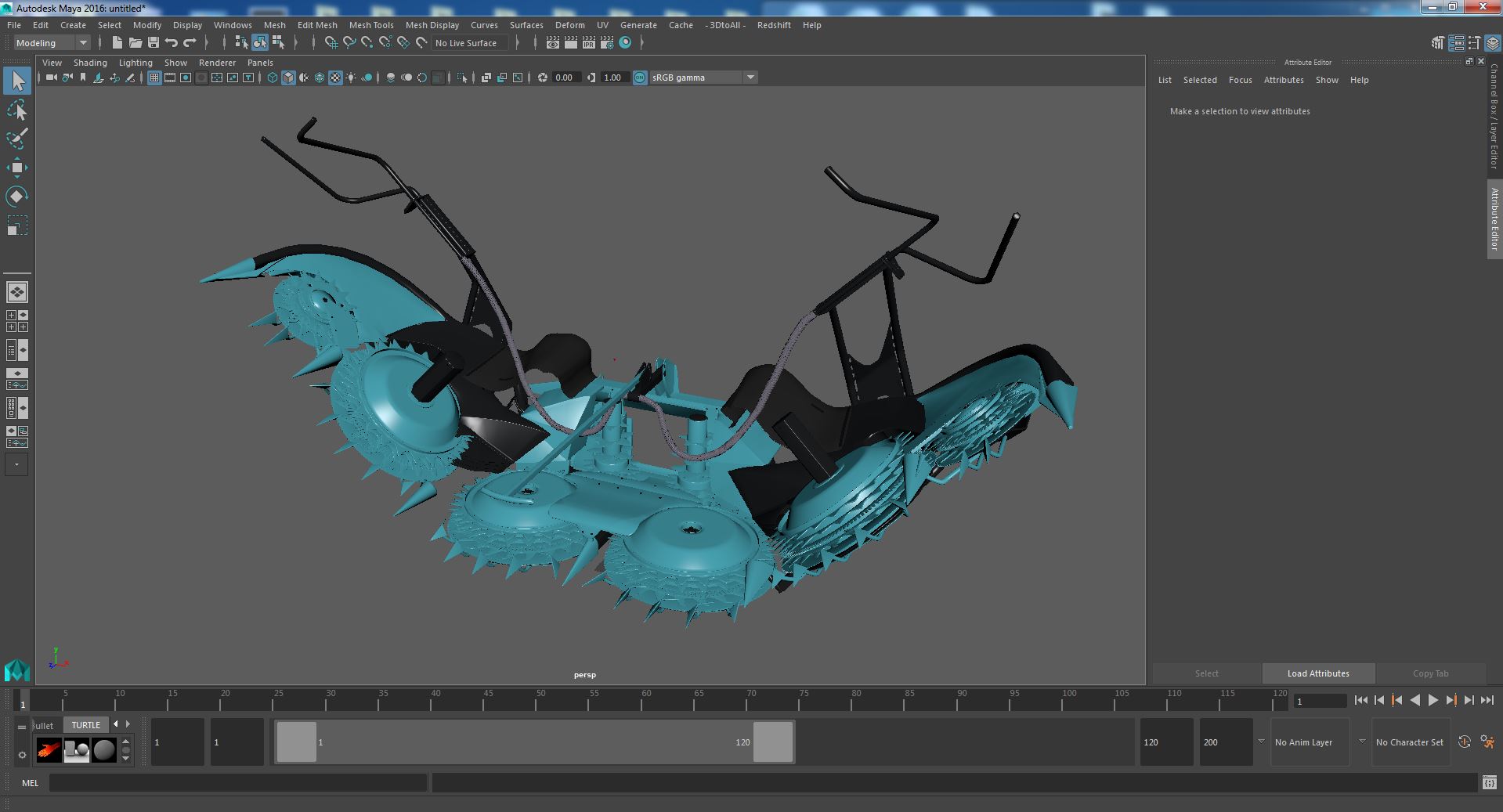Click the Redo arrow icon
This screenshot has height=812, width=1503.
190,42
